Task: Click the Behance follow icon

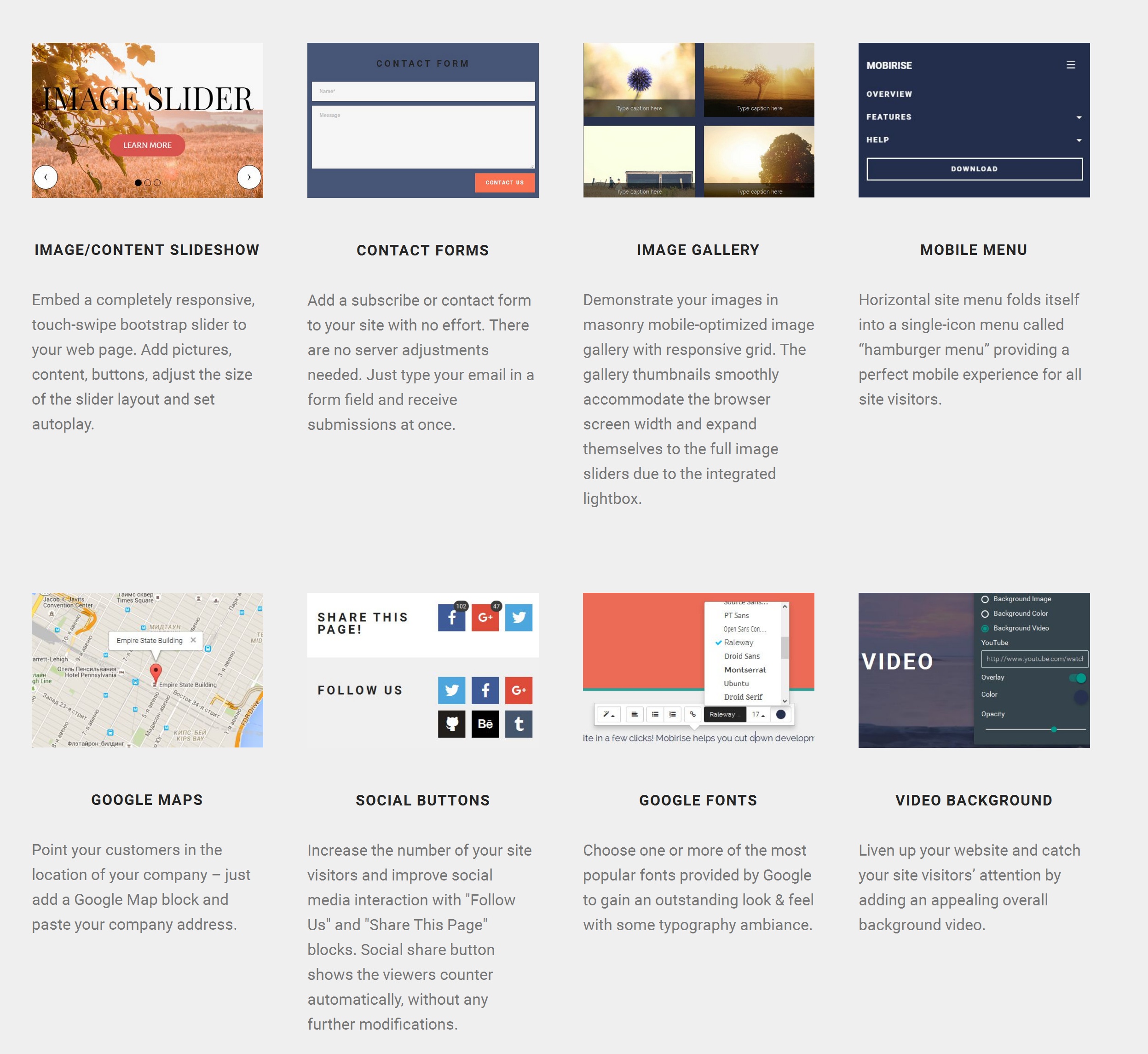Action: pyautogui.click(x=485, y=723)
